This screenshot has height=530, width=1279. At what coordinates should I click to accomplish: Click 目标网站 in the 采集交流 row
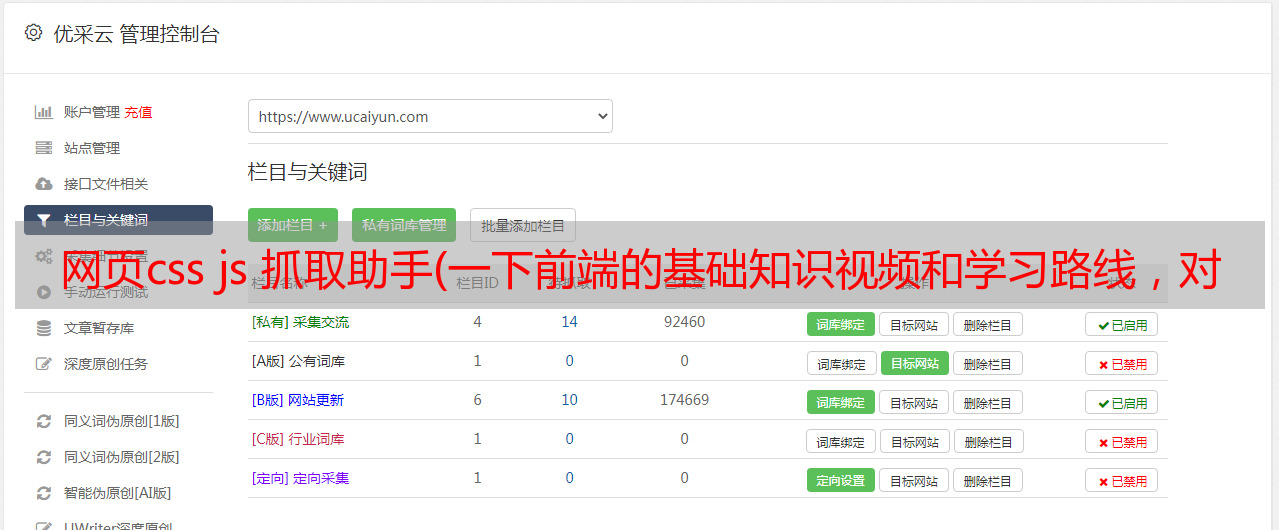click(x=914, y=324)
